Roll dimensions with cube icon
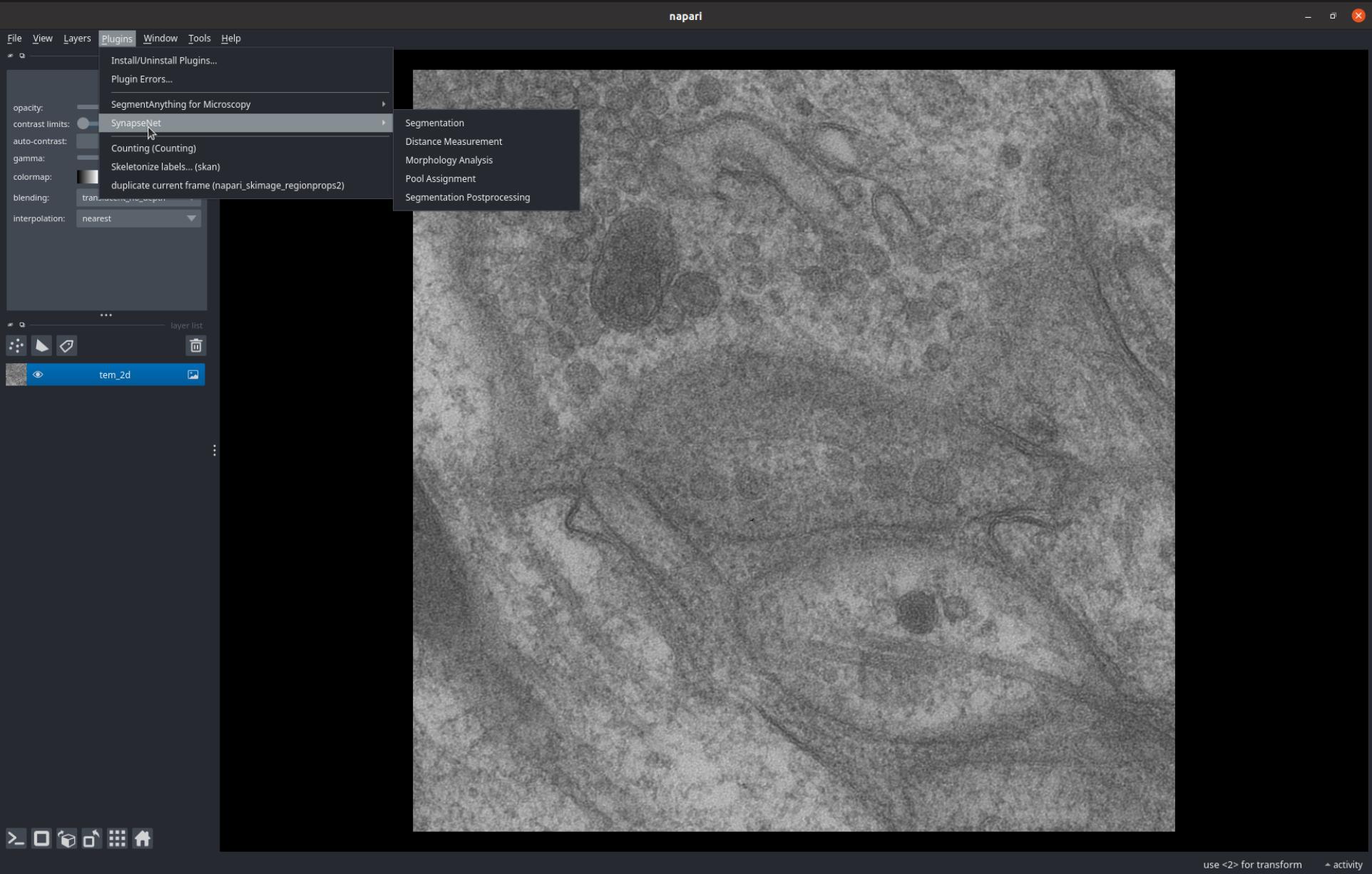Viewport: 1372px width, 874px height. (67, 838)
